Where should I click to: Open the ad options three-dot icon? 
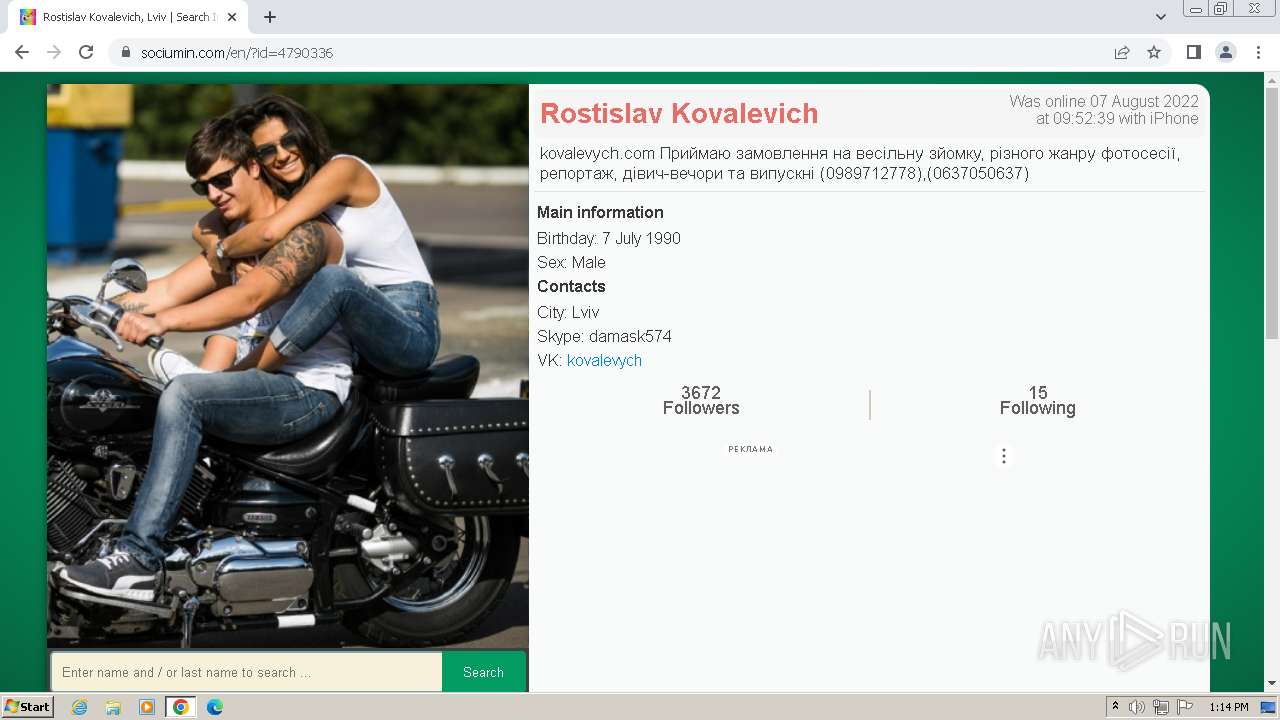(1004, 456)
